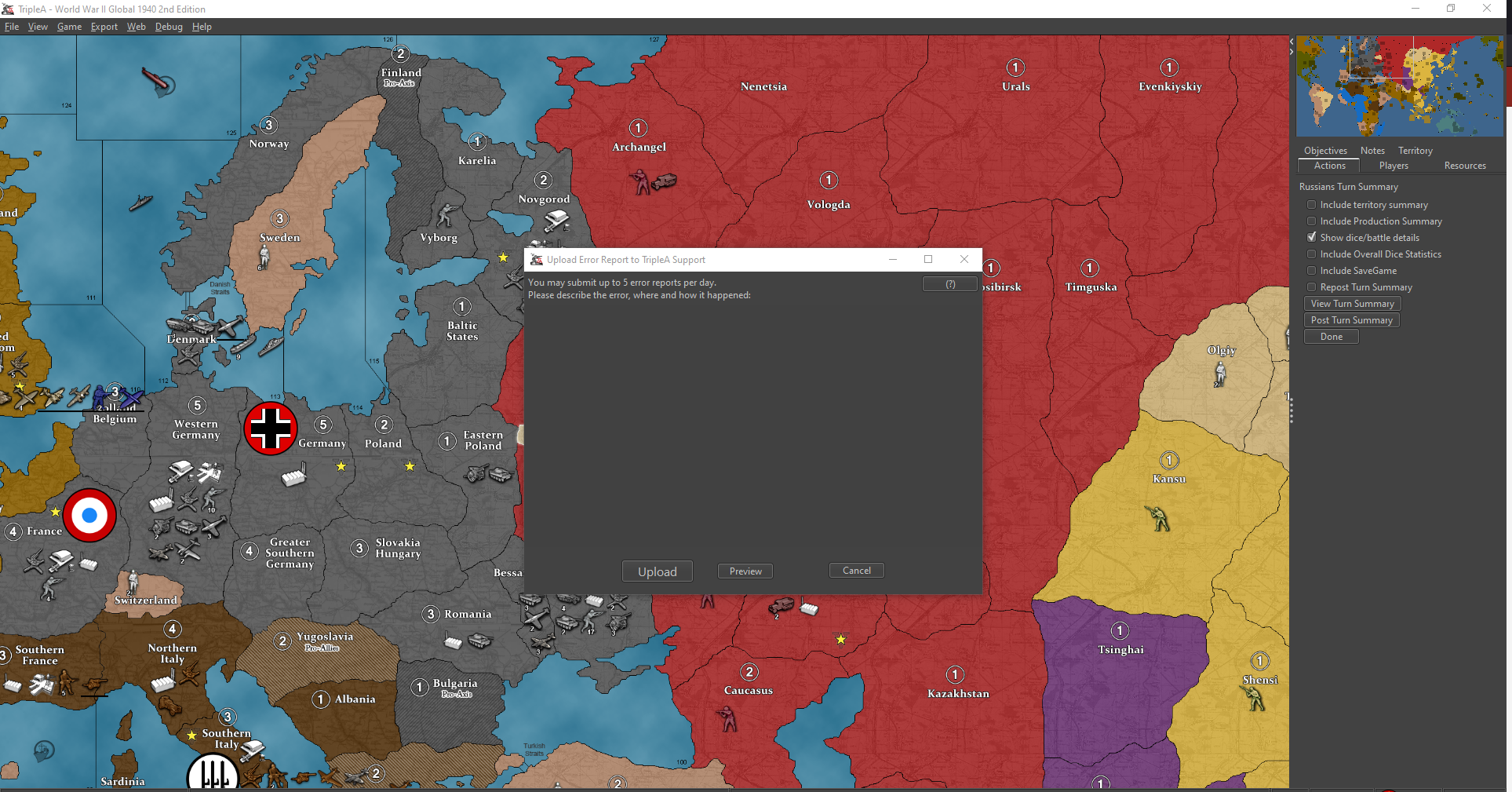Viewport: 1512px width, 792px height.
Task: Select the infantry unit in Kansu
Action: 1157,518
